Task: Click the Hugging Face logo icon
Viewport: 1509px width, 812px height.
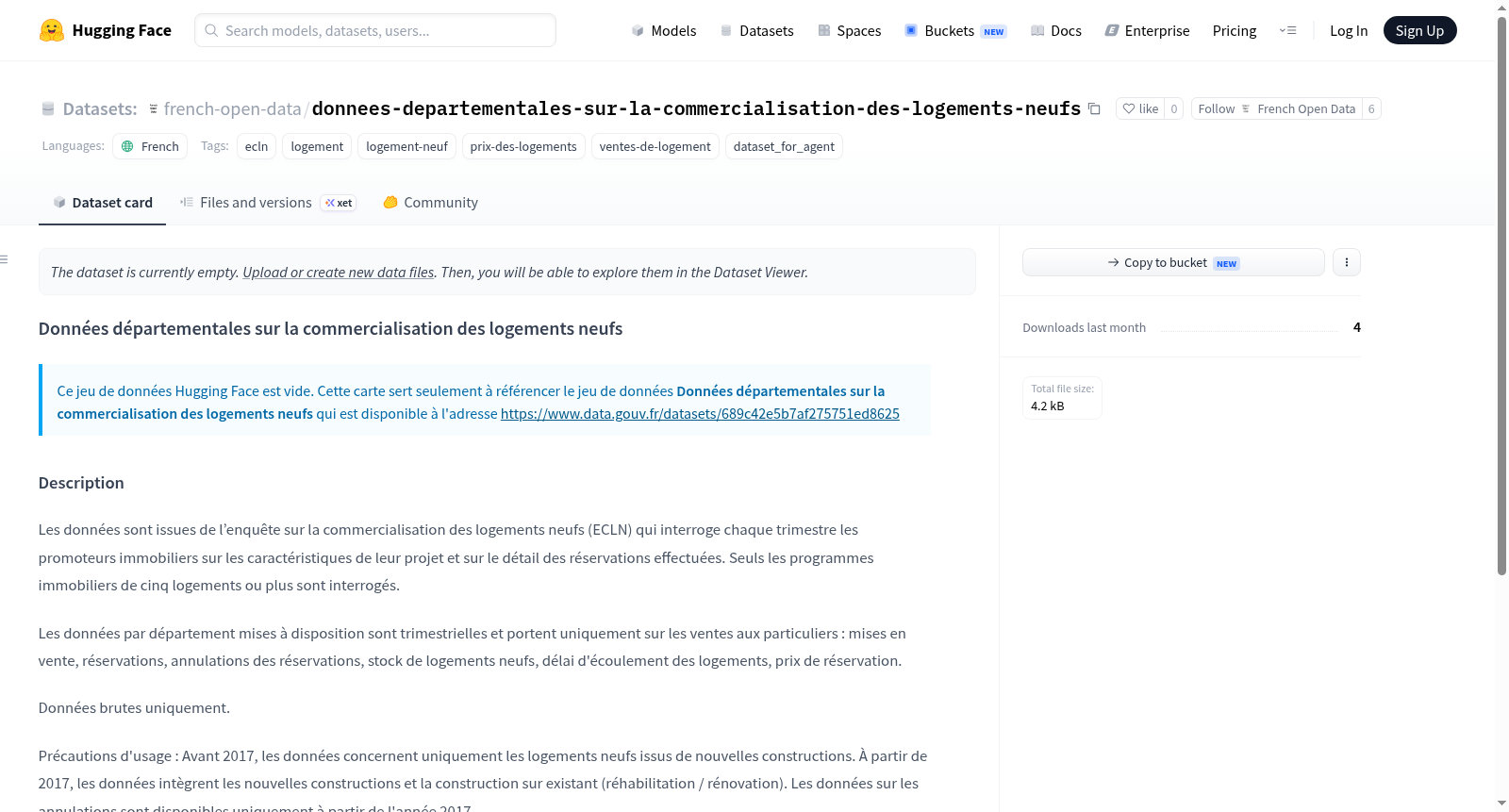Action: pos(52,30)
